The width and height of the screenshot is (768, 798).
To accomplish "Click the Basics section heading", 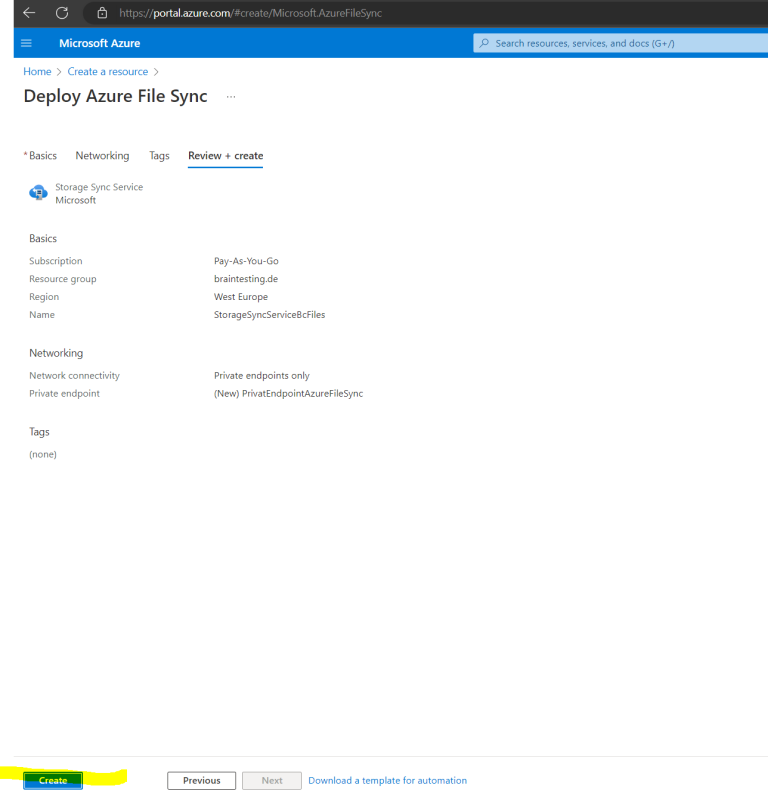I will pos(43,239).
